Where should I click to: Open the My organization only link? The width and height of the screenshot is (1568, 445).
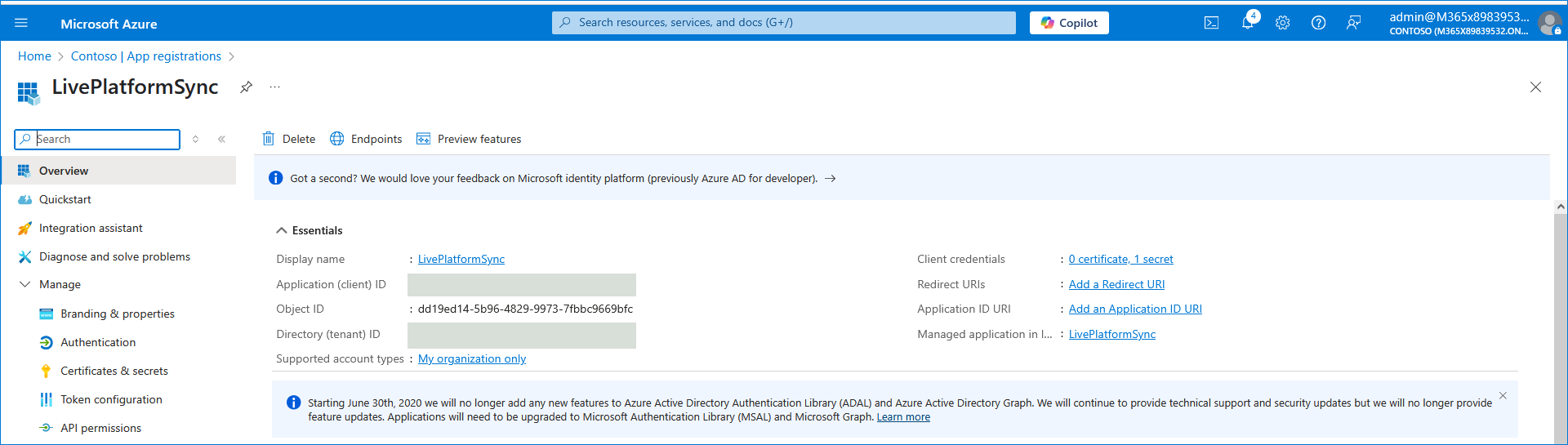pos(472,358)
